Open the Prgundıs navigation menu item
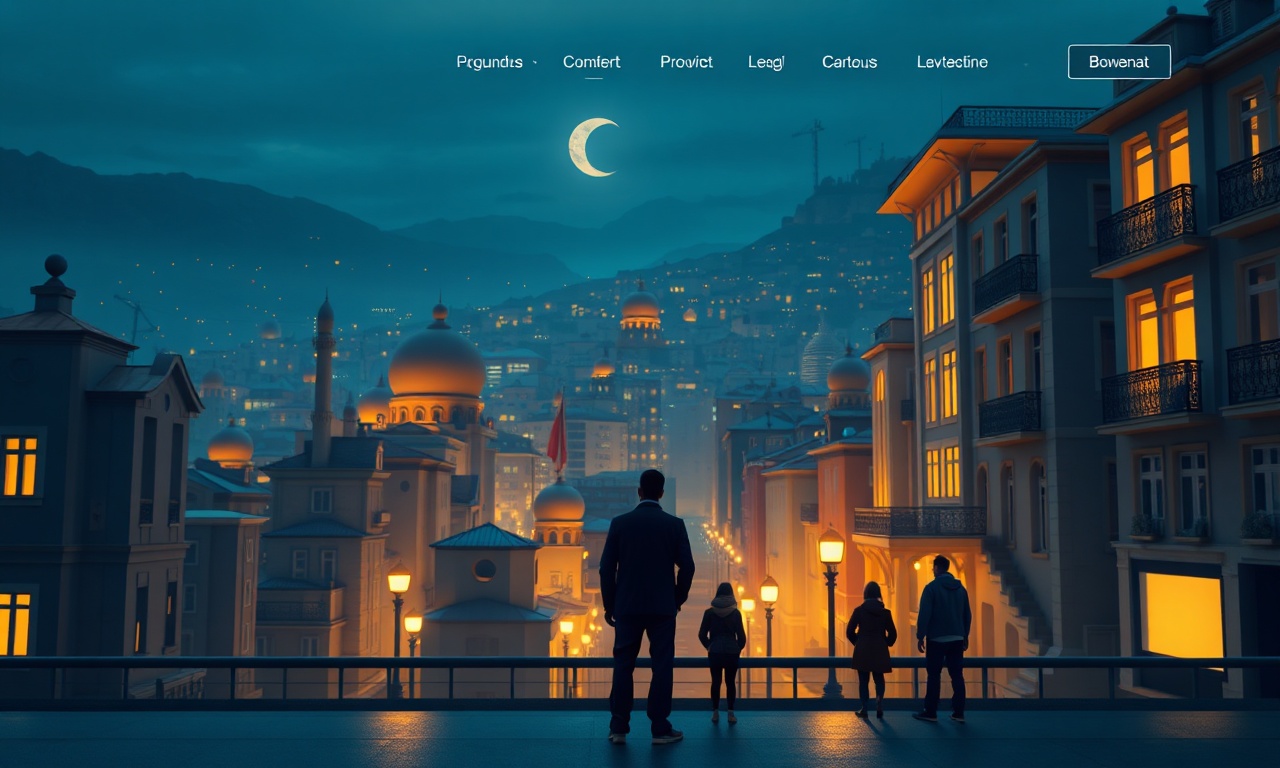 [x=489, y=62]
